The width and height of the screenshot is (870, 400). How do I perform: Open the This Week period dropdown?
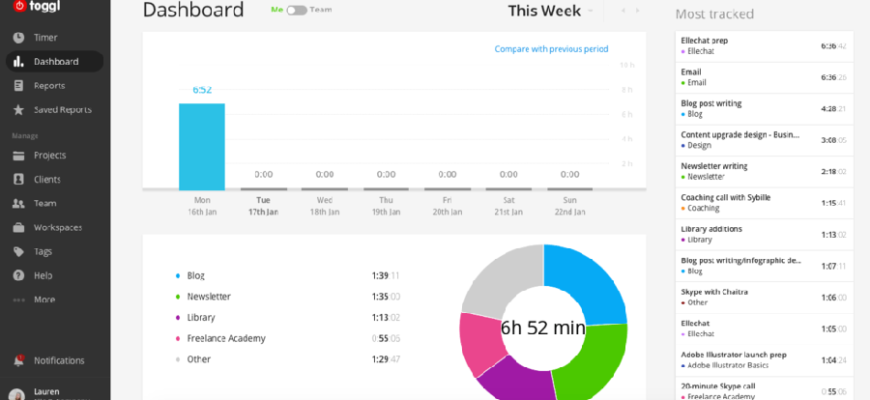pos(550,11)
